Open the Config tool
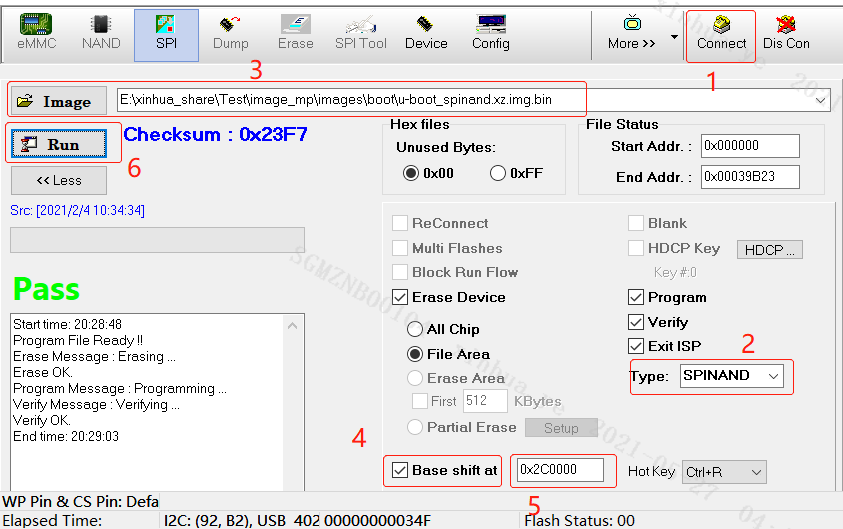Viewport: 843px width, 529px height. click(490, 33)
